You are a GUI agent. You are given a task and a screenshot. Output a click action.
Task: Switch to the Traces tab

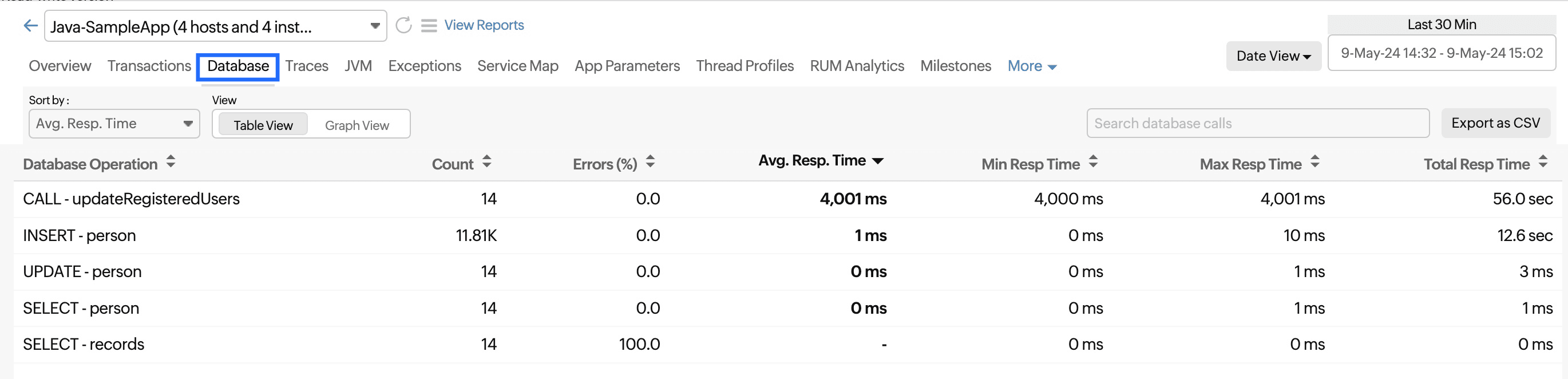click(306, 66)
